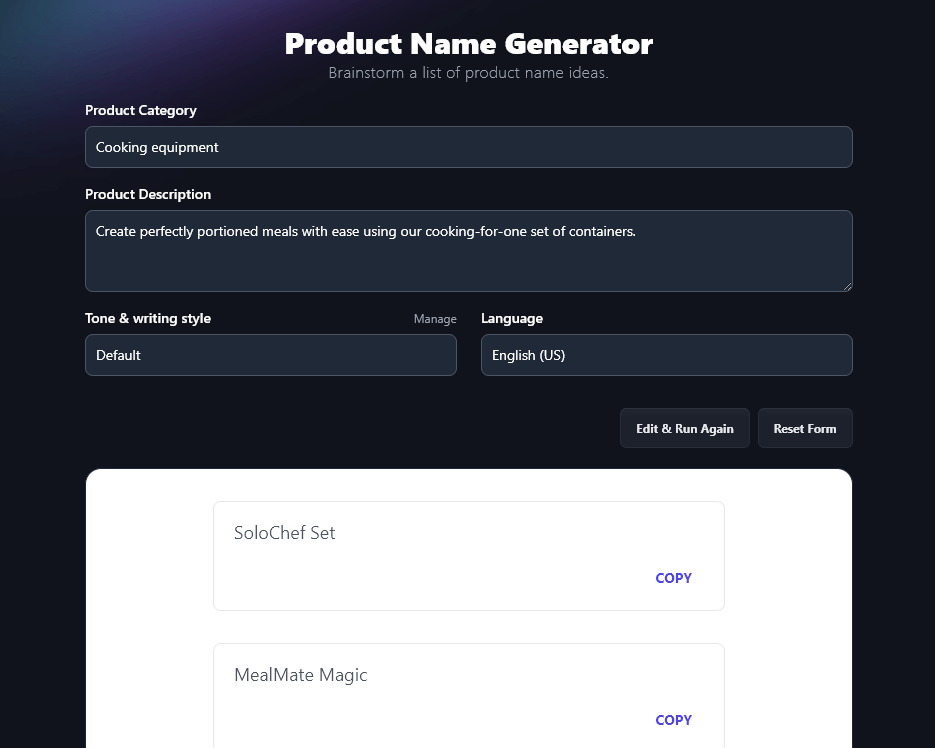Click the Brainstorm subtitle text
935x748 pixels.
coord(468,72)
